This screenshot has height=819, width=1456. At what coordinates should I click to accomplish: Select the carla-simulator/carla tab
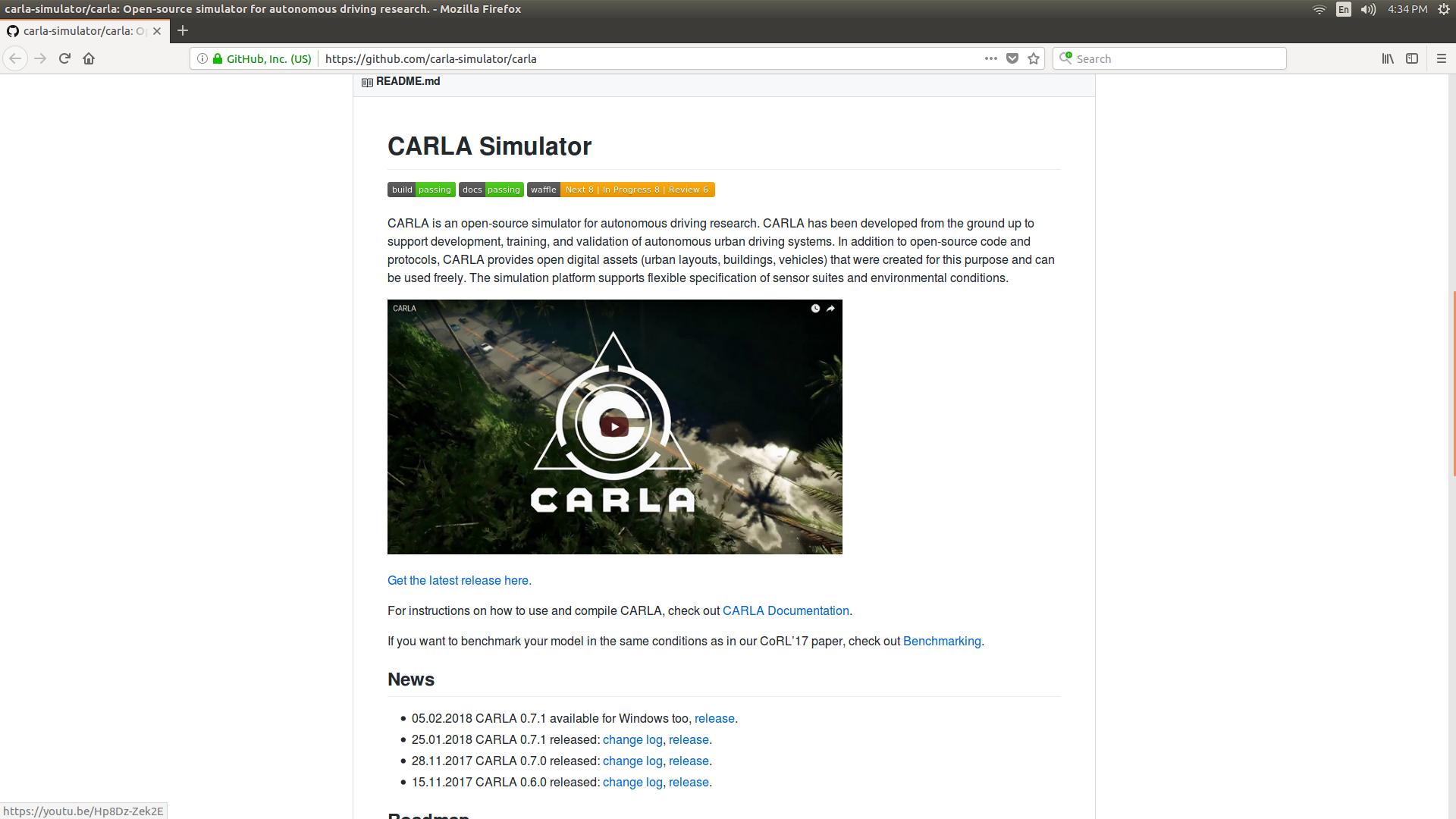pyautogui.click(x=84, y=31)
